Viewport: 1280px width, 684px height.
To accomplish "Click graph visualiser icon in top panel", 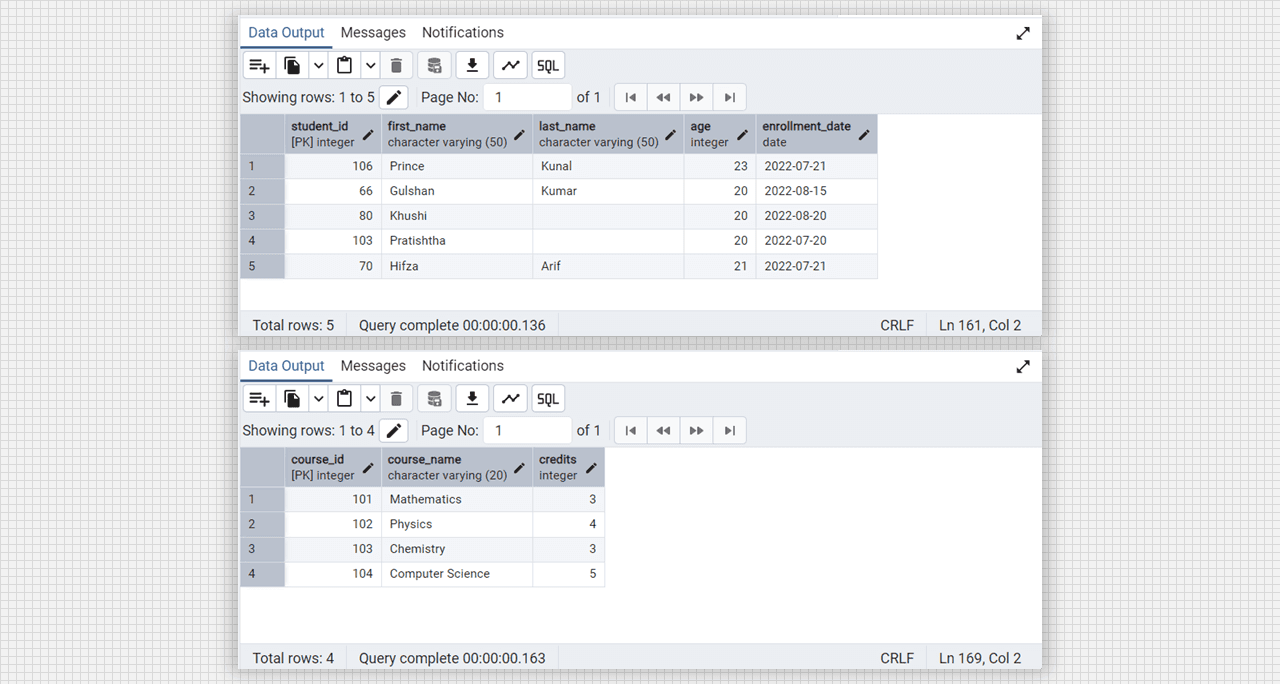I will coord(510,66).
